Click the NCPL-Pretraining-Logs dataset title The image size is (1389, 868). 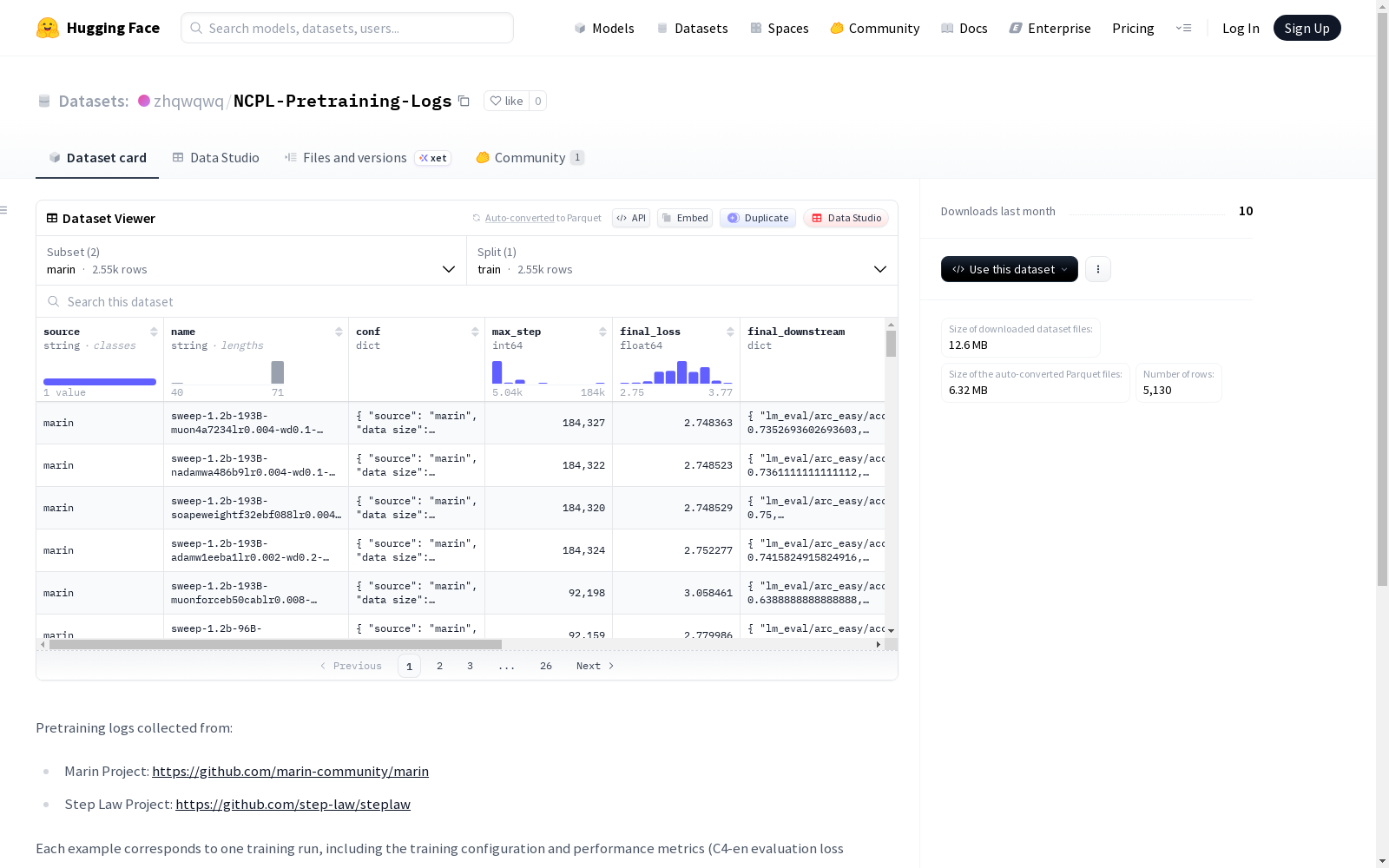[x=343, y=101]
